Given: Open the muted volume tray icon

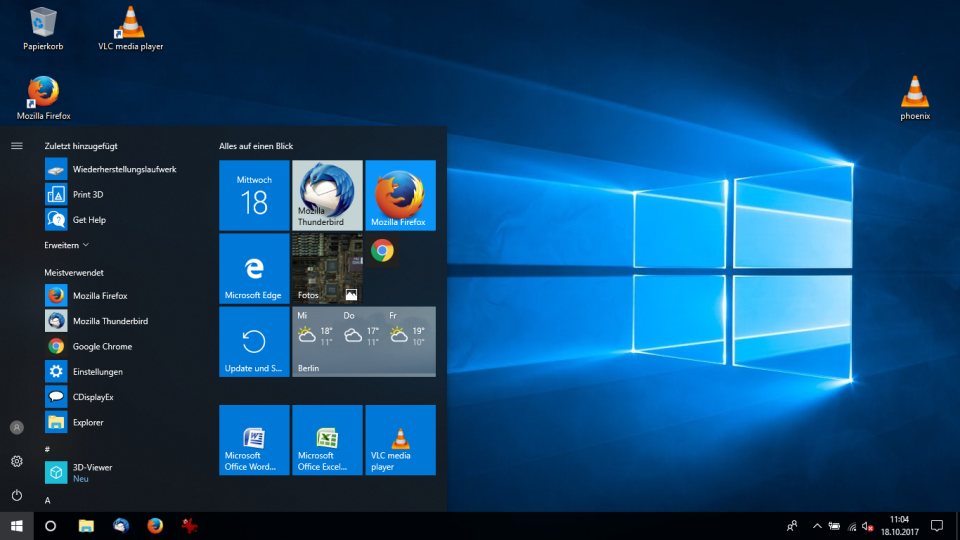Looking at the screenshot, I should pyautogui.click(x=867, y=526).
